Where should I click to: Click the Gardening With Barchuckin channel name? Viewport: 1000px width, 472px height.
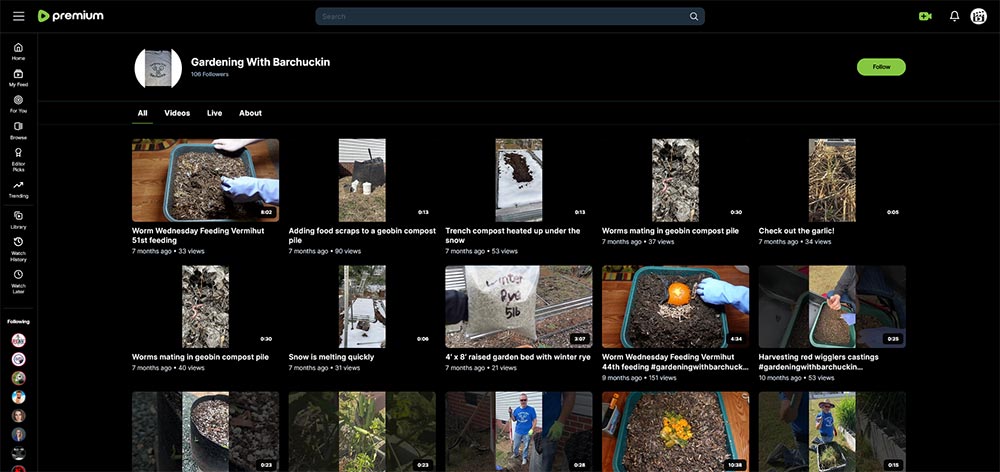pos(260,62)
